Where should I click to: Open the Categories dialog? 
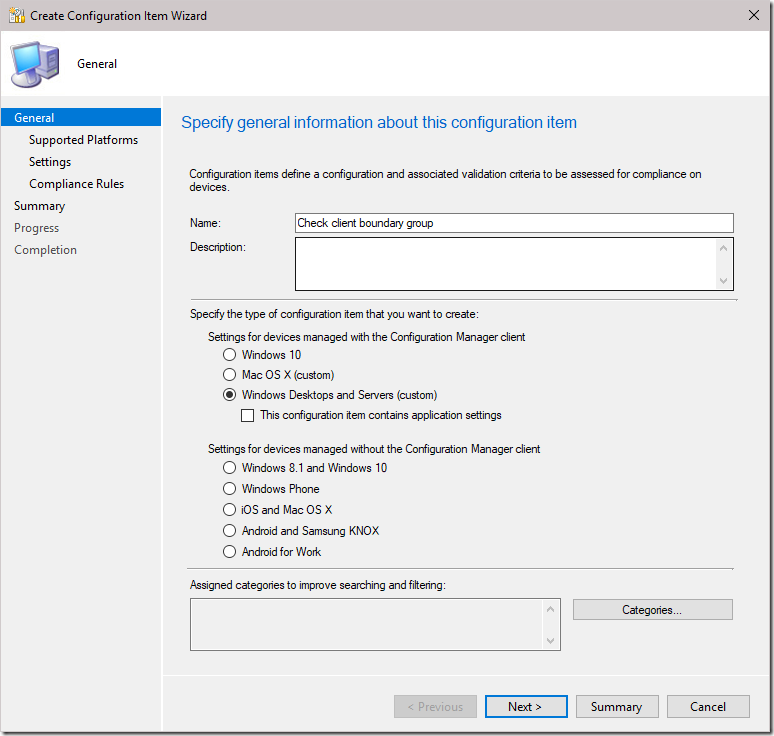click(652, 610)
